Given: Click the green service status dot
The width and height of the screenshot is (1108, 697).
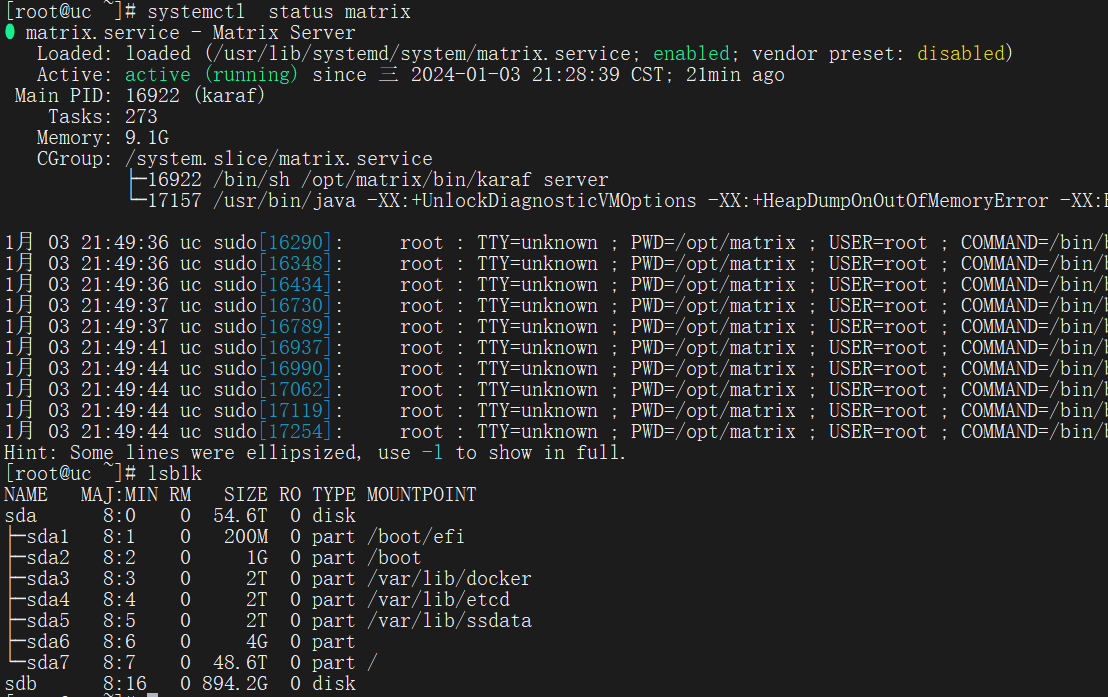Looking at the screenshot, I should [x=10, y=33].
